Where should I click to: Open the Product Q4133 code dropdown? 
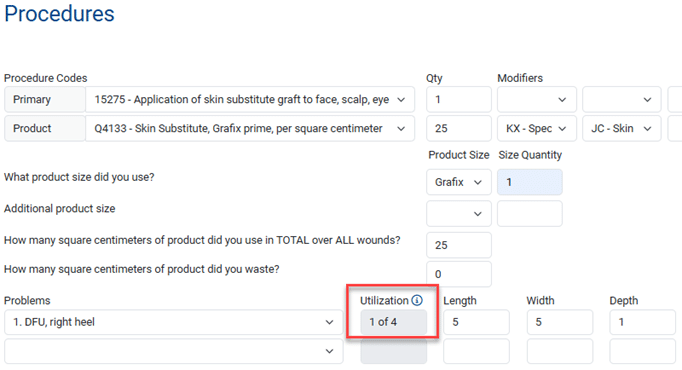point(250,129)
